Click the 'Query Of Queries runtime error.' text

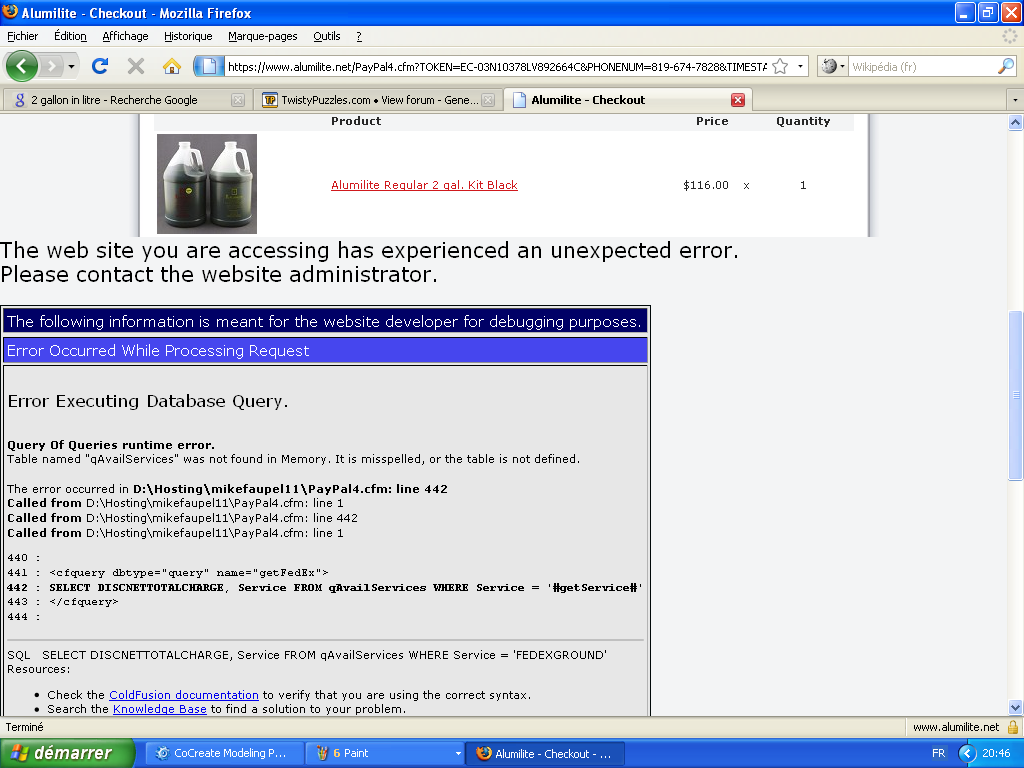[x=111, y=445]
